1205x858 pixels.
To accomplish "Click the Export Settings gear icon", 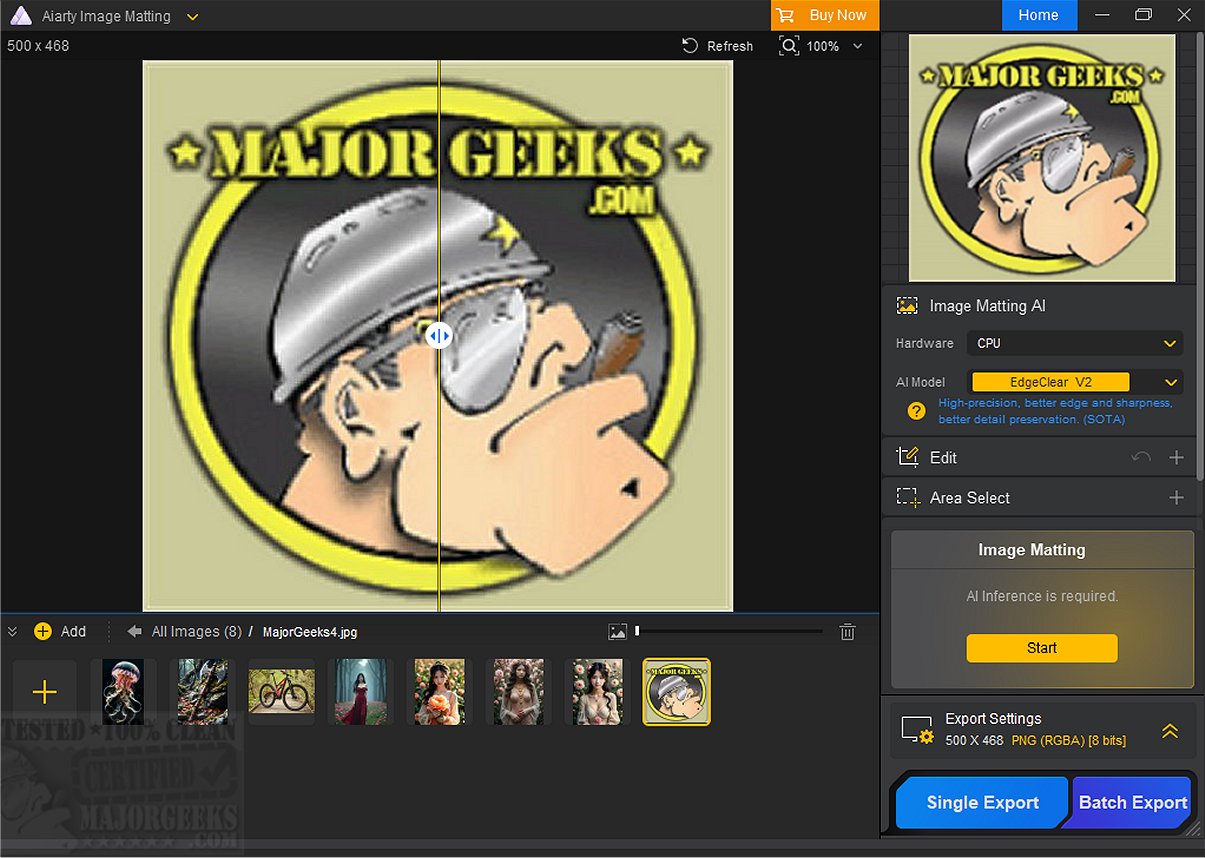I will (917, 730).
